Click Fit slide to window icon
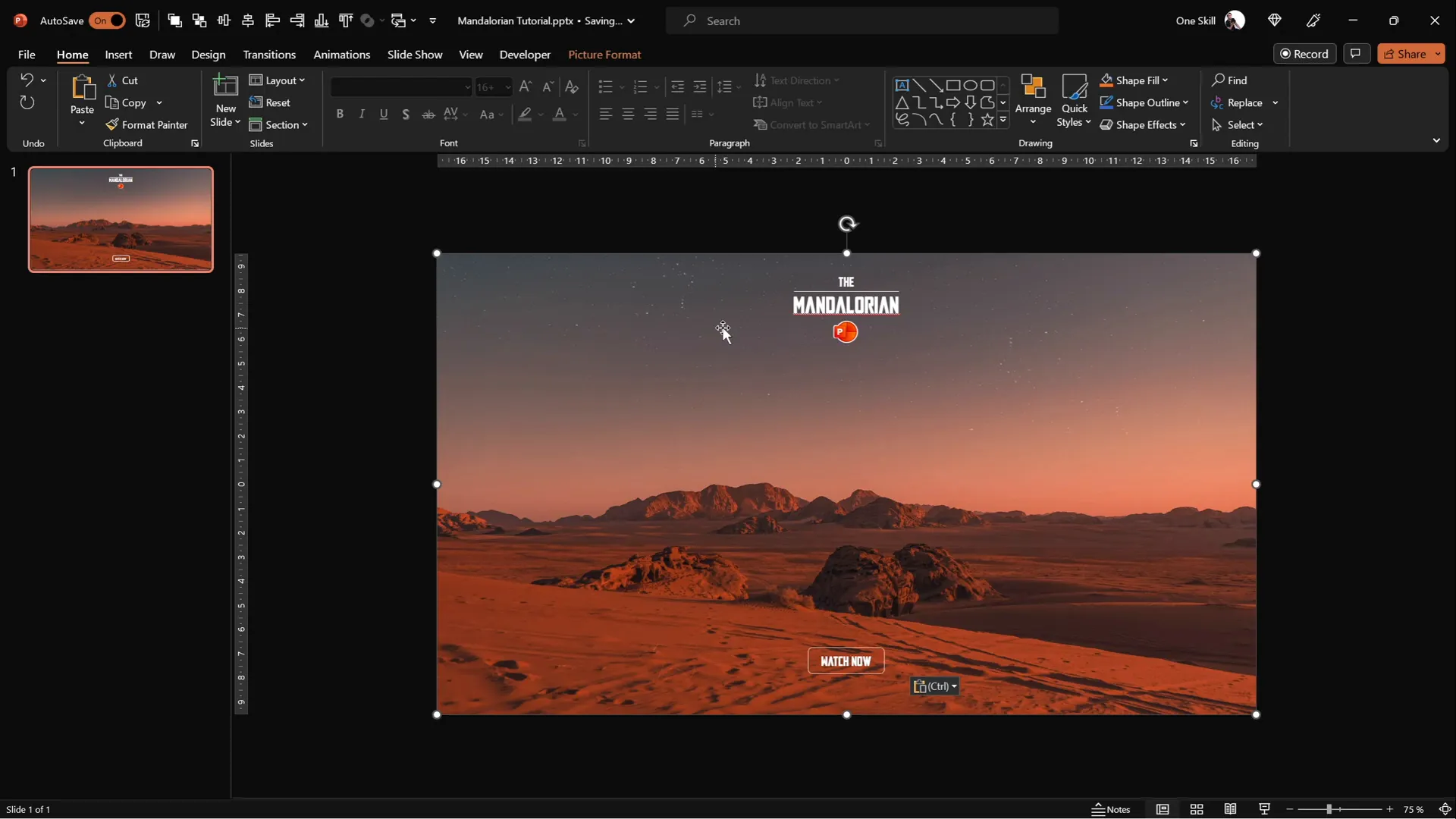The width and height of the screenshot is (1456, 819). [x=1445, y=810]
